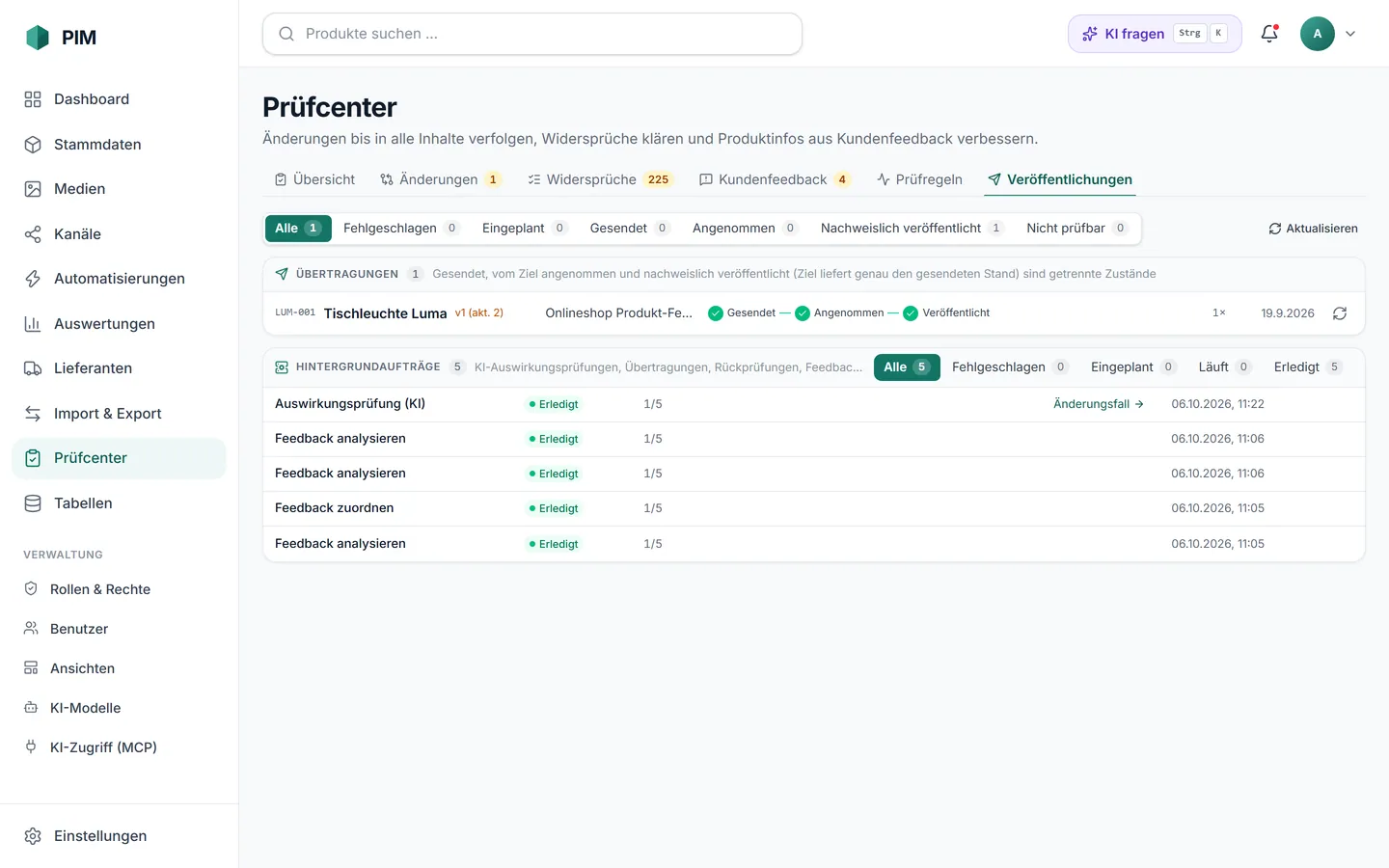Switch to the Übersicht tab
The height and width of the screenshot is (868, 1389).
(314, 179)
